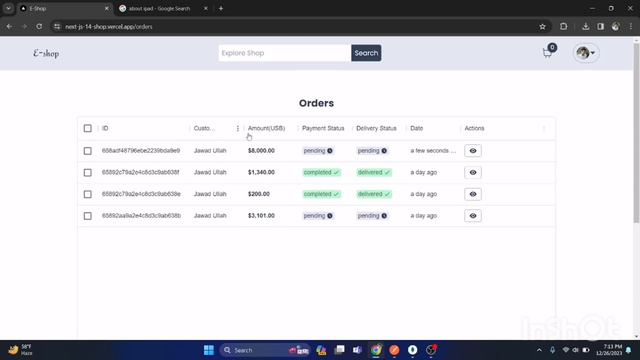The width and height of the screenshot is (640, 360).
Task: Go forward in browser history
Action: [x=24, y=27]
